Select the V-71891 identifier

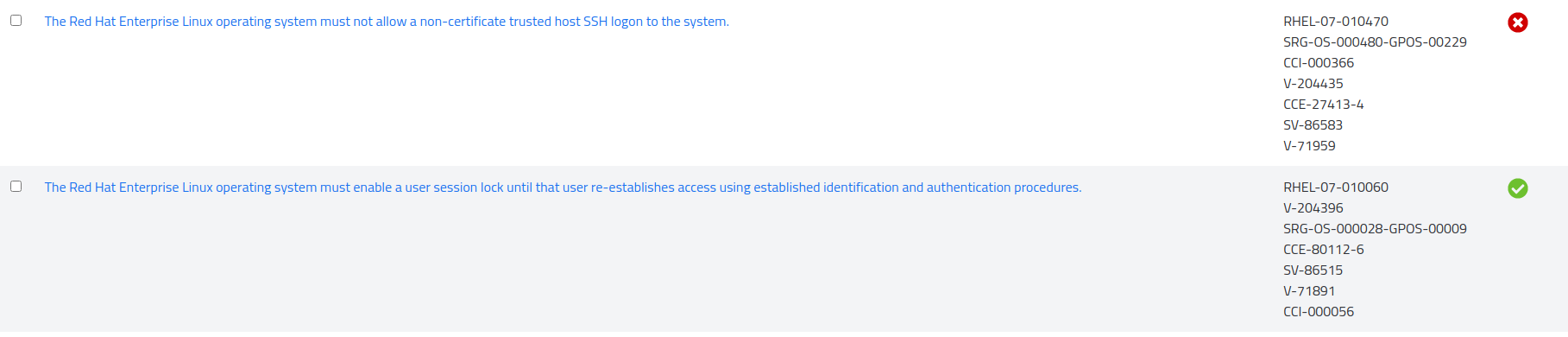(x=1309, y=291)
